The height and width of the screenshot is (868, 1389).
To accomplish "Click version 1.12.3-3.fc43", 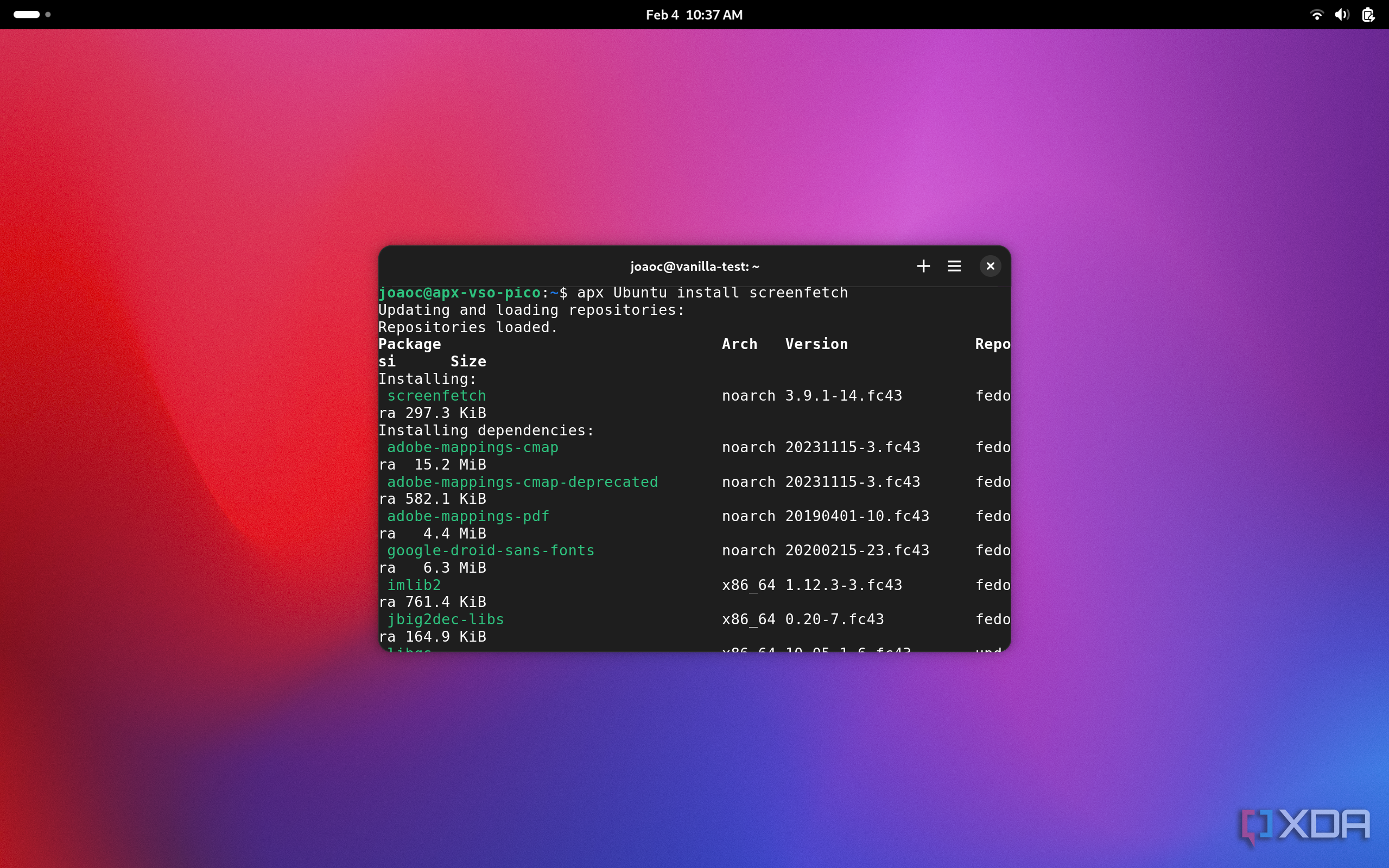I will (x=843, y=585).
